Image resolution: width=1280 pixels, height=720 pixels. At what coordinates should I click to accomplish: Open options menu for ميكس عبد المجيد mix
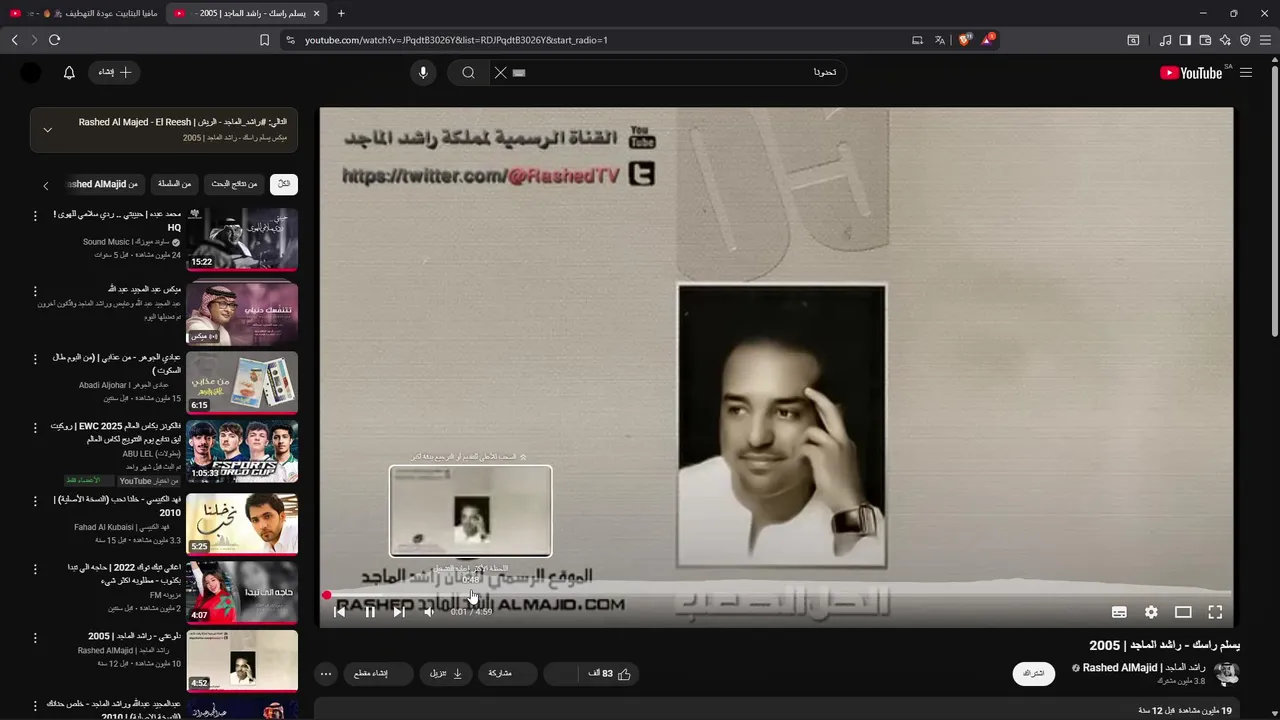pyautogui.click(x=35, y=291)
